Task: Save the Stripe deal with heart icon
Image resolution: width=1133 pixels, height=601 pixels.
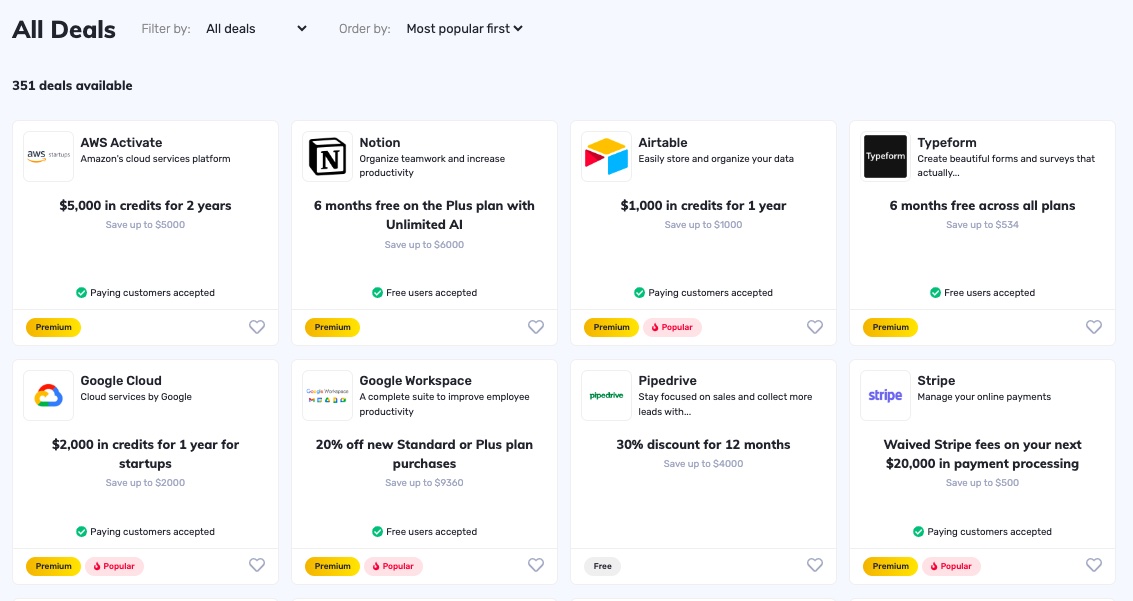Action: 1093,566
